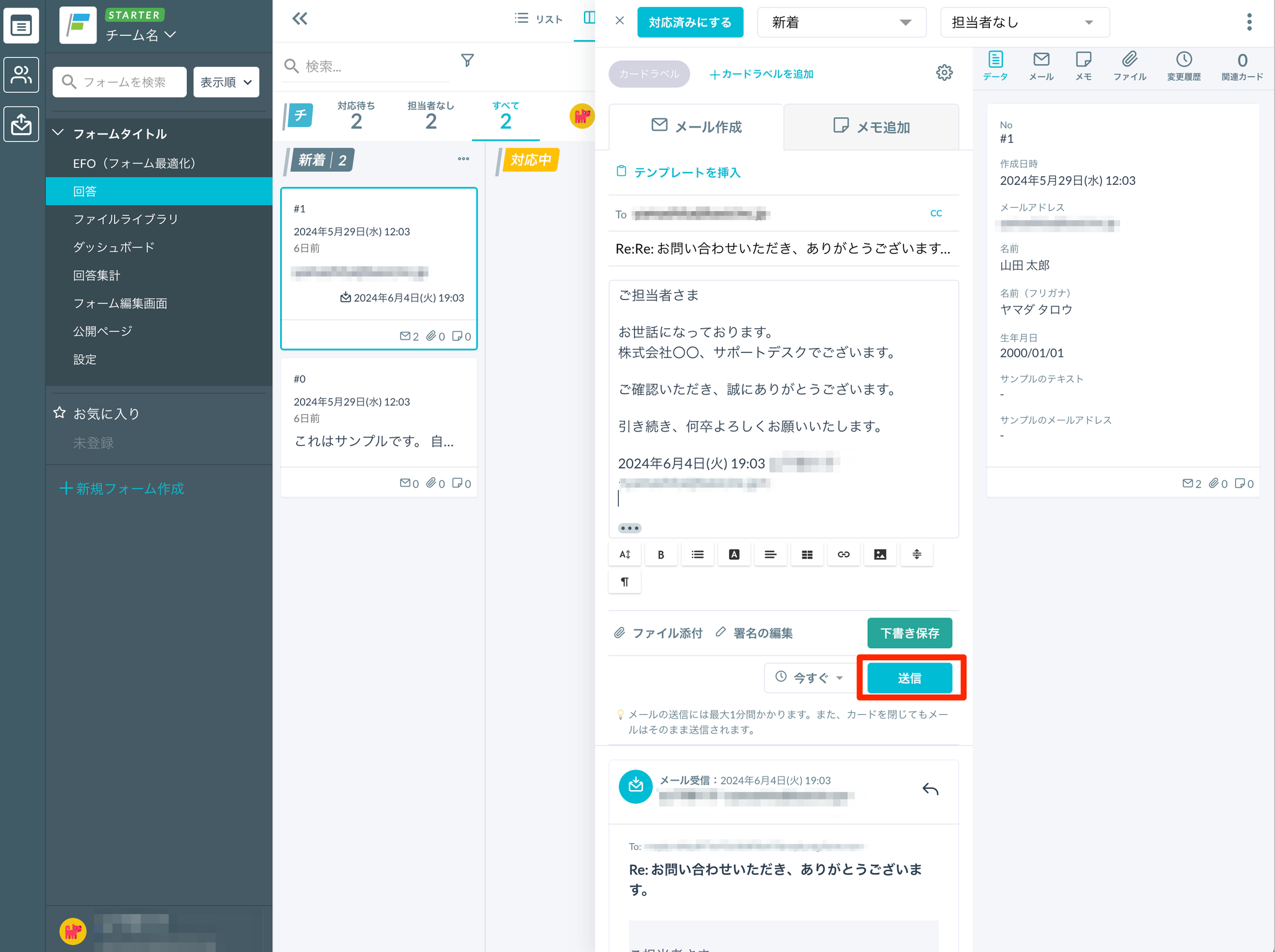1275x952 pixels.
Task: Expand quoted text ellipsis toggle
Action: (629, 528)
